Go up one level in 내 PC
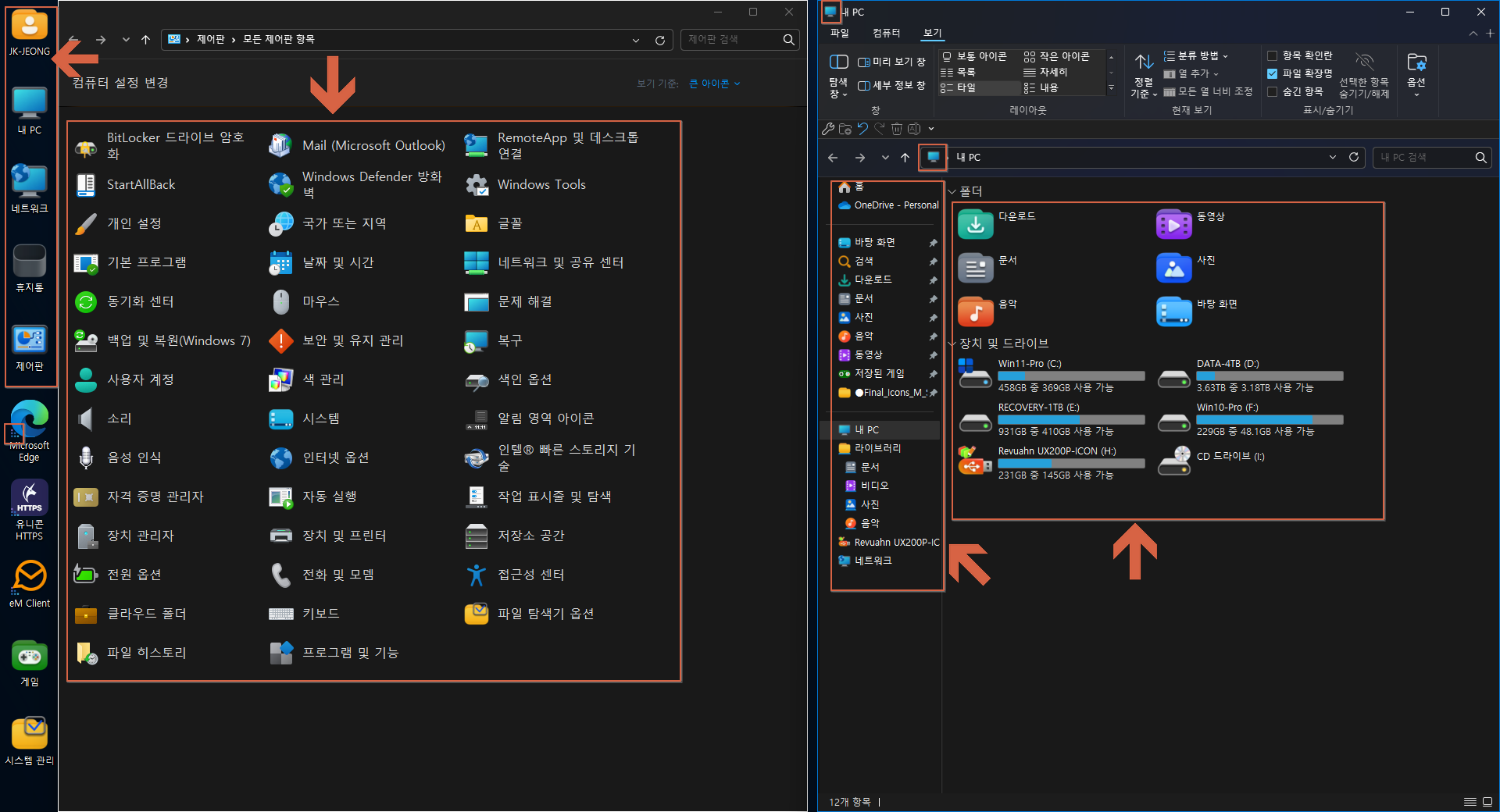 pos(905,157)
